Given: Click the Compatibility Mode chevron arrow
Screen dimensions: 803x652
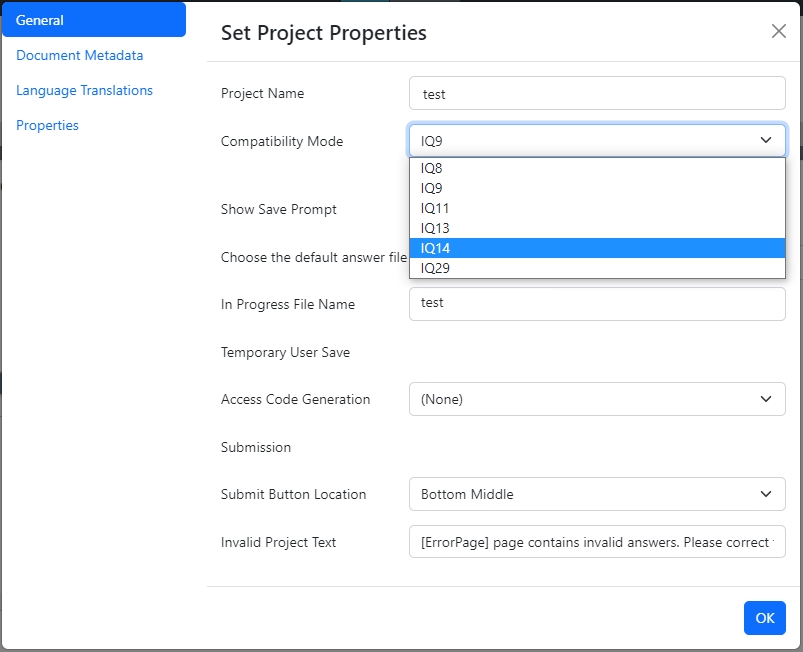Looking at the screenshot, I should coord(766,141).
